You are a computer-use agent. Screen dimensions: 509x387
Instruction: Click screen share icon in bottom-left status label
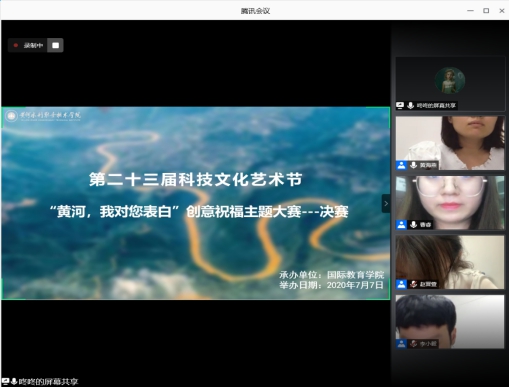(x=5, y=381)
